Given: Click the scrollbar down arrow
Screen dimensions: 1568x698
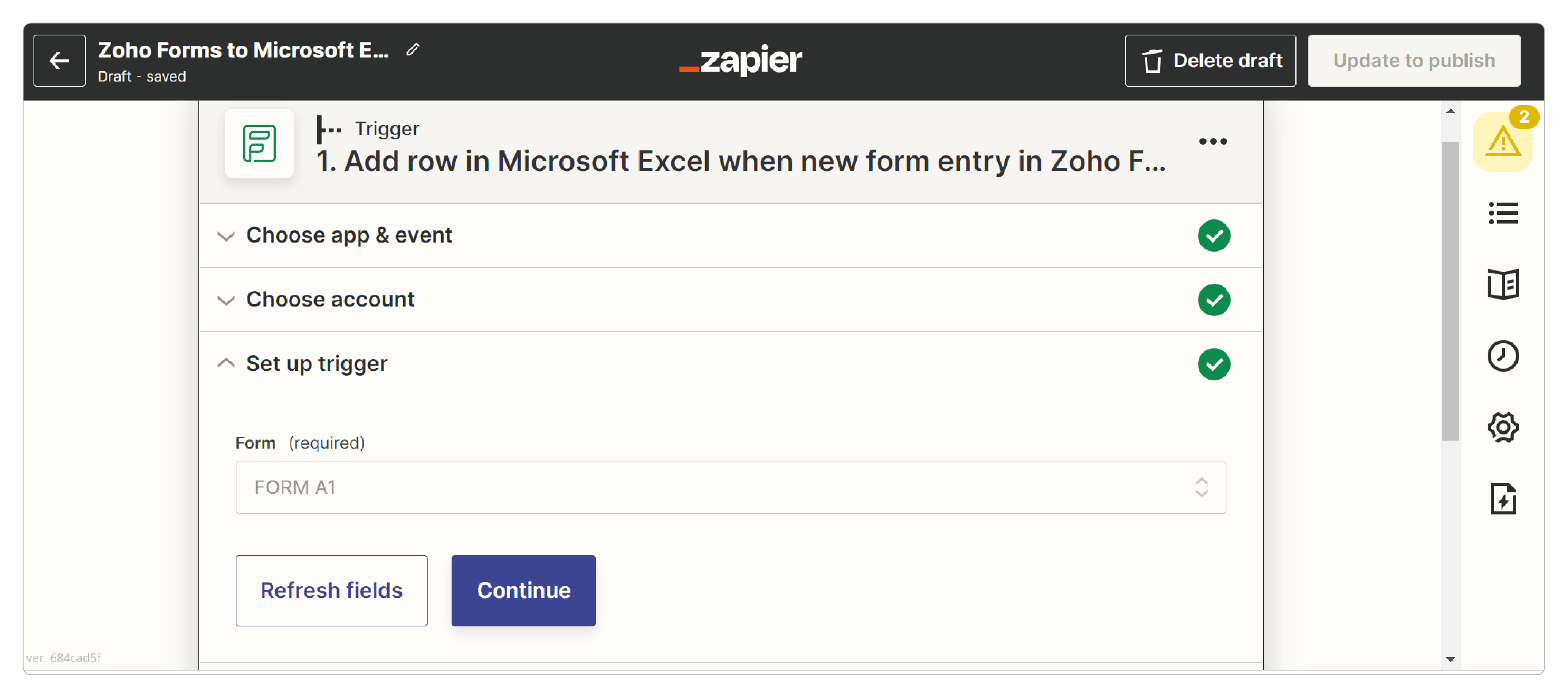Looking at the screenshot, I should 1450,659.
